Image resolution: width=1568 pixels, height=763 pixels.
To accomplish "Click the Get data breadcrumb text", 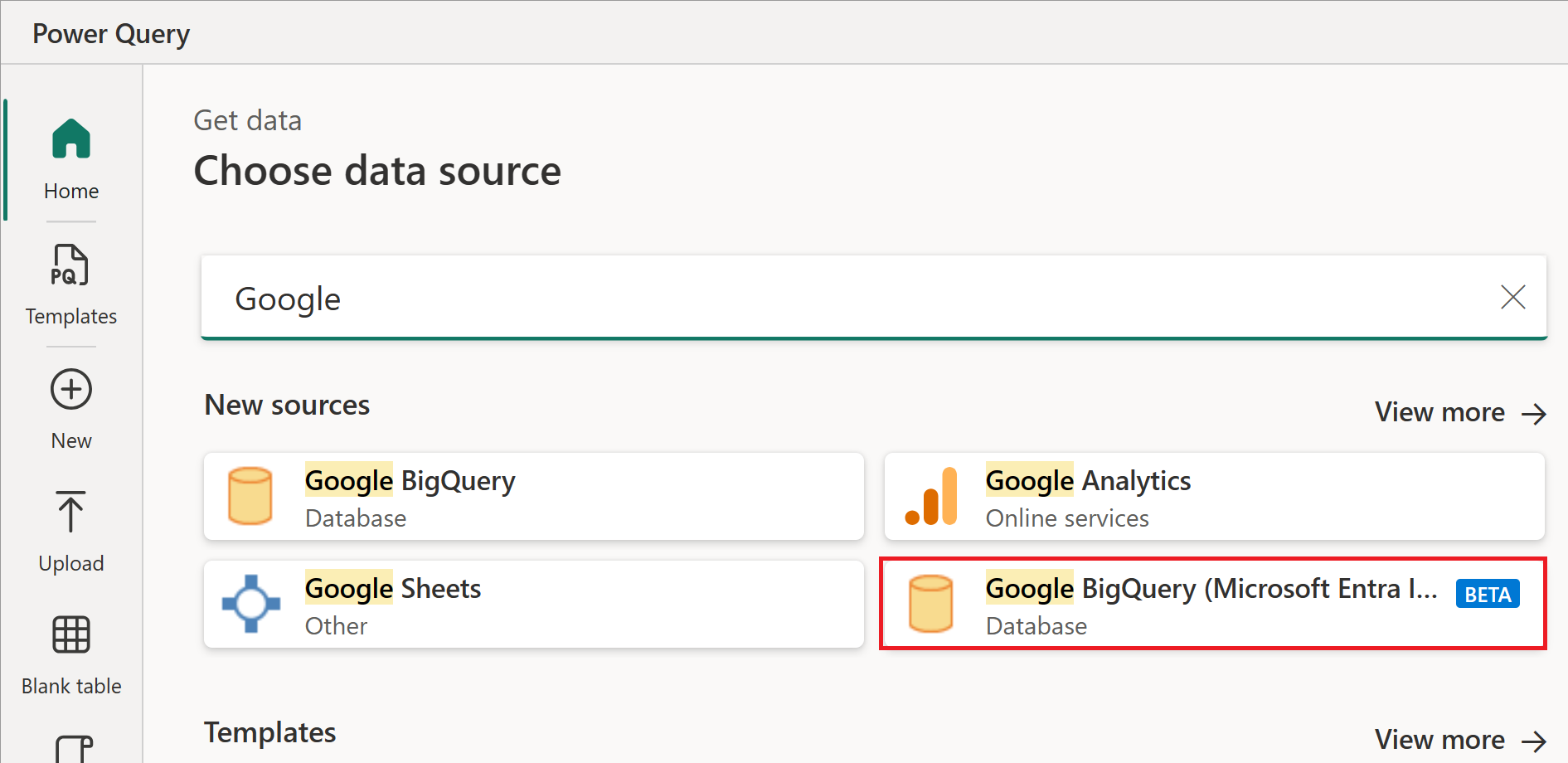I will click(247, 120).
